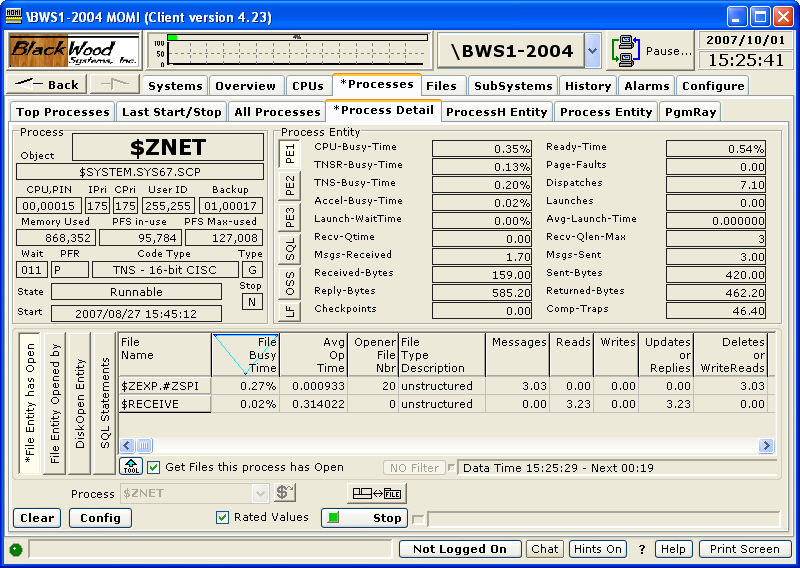Click the question mark help icon
The height and width of the screenshot is (568, 800).
[x=642, y=549]
